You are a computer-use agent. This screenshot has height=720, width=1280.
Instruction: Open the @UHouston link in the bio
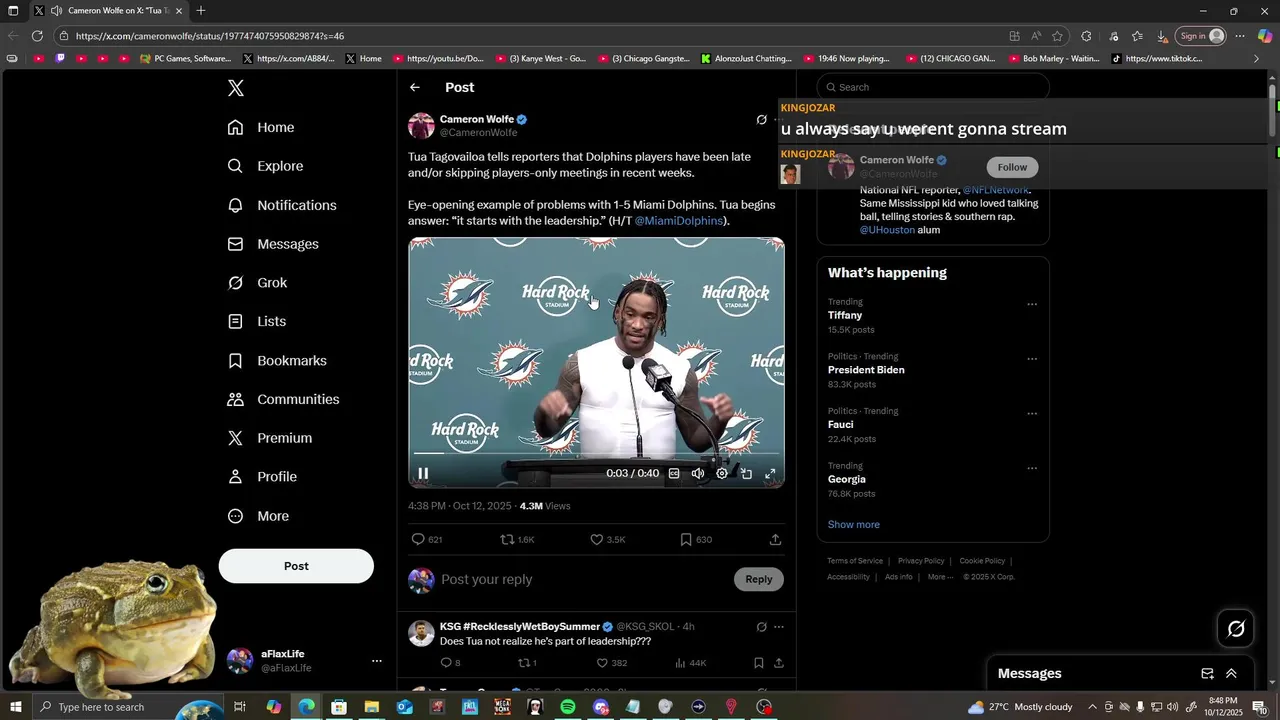(887, 230)
